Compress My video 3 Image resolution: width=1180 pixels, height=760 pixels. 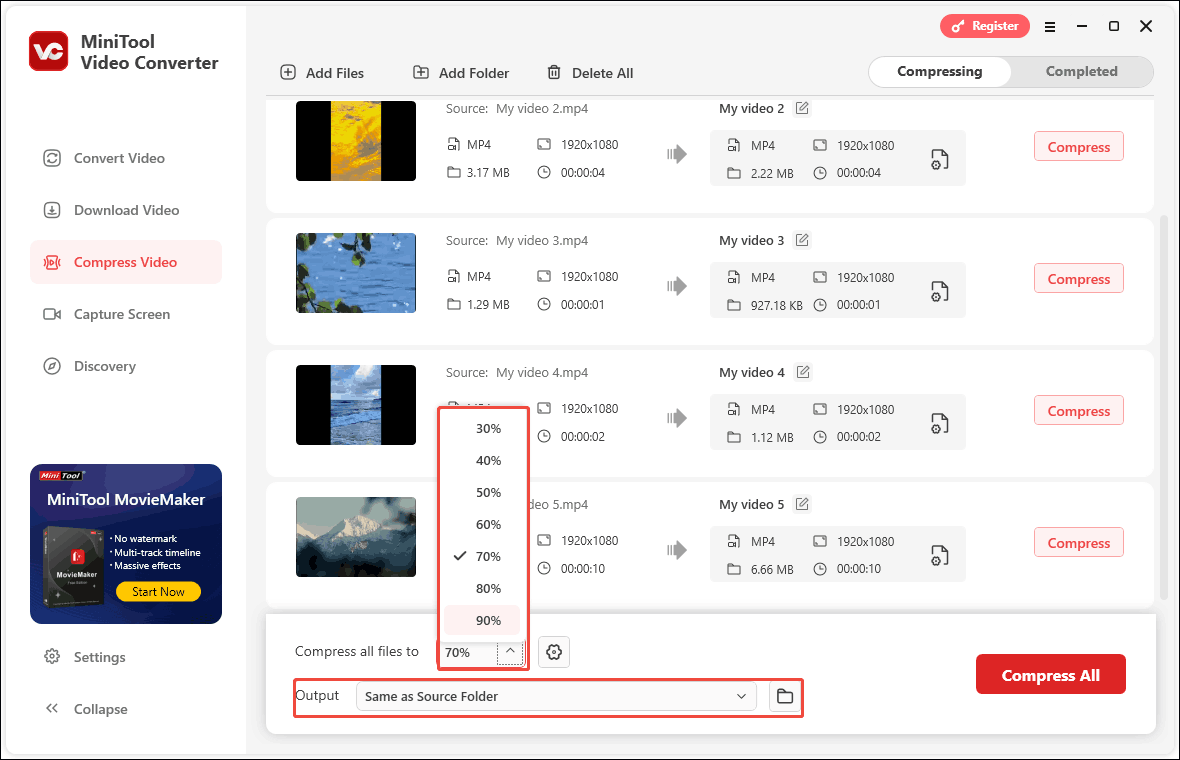(1078, 278)
